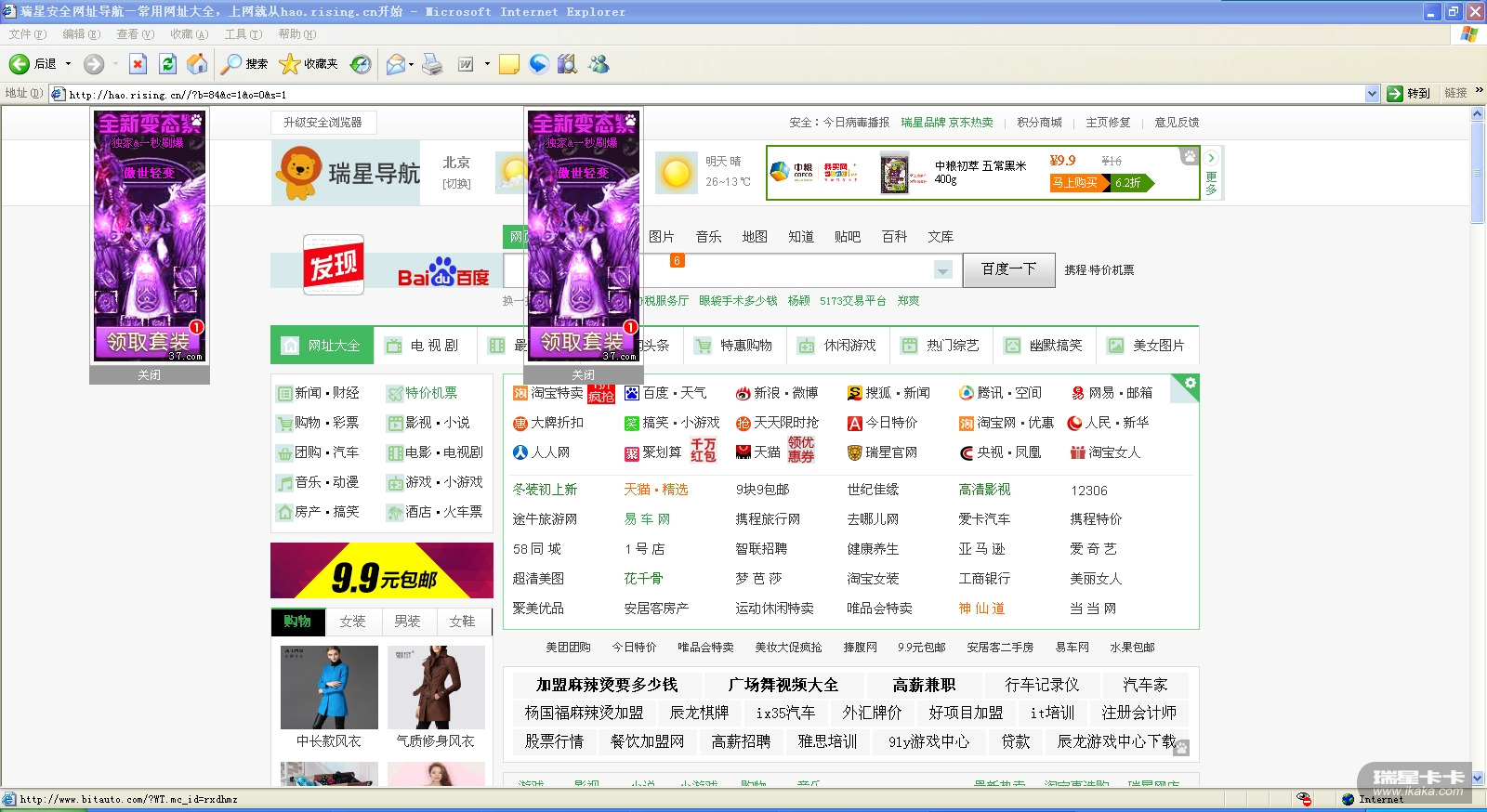Click the Print toolbar icon
The width and height of the screenshot is (1487, 812).
click(432, 64)
